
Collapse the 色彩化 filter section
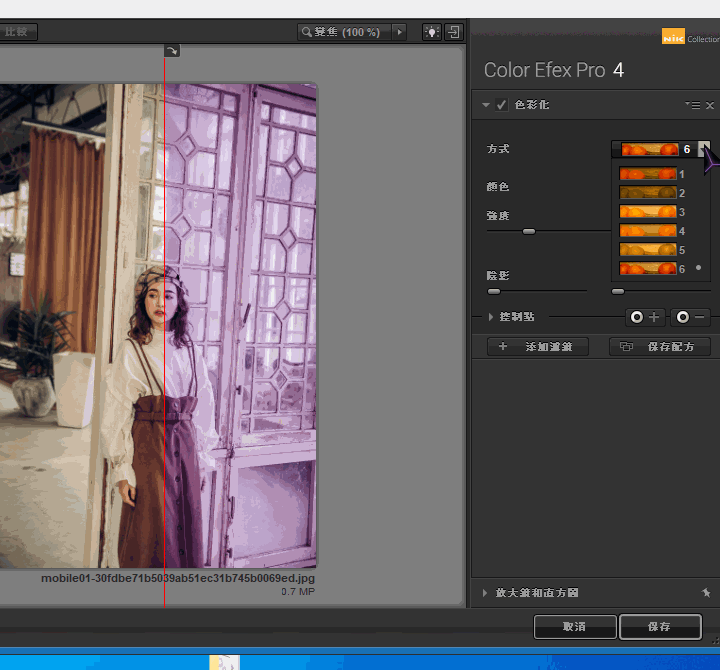coord(486,105)
